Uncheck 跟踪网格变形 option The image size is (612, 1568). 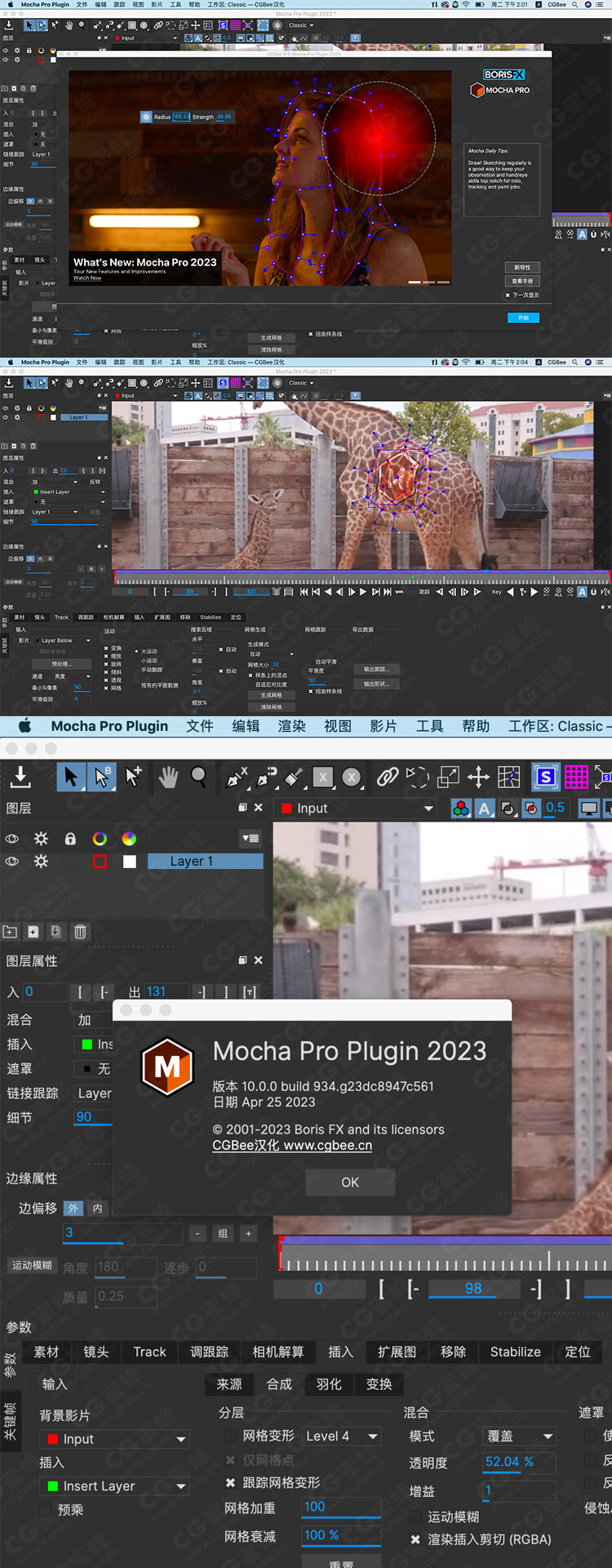coord(230,1482)
